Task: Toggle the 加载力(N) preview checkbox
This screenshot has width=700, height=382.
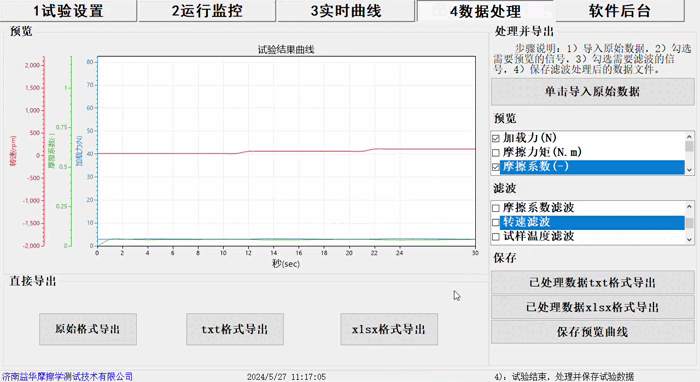Action: [x=496, y=138]
